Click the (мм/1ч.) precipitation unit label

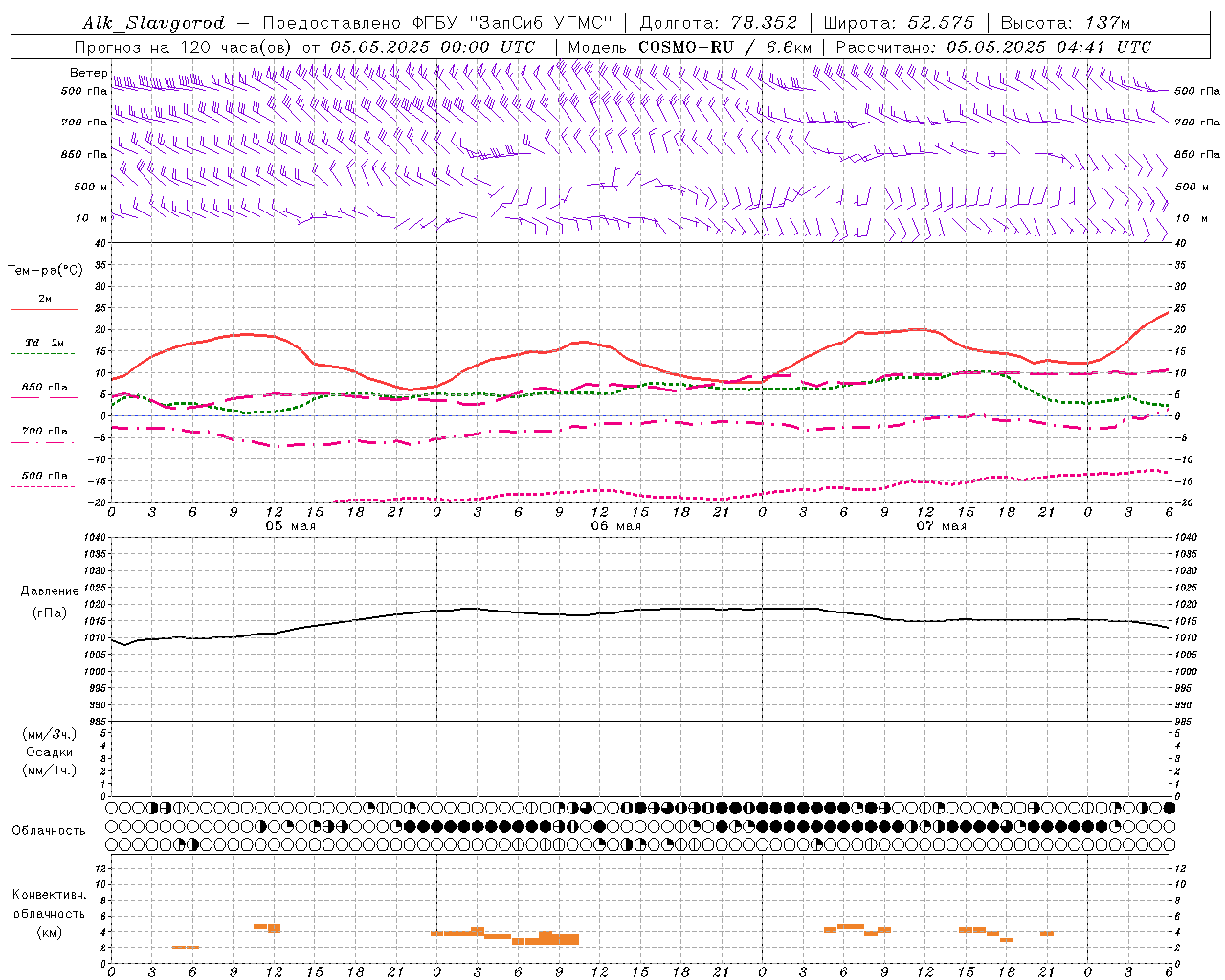point(50,770)
